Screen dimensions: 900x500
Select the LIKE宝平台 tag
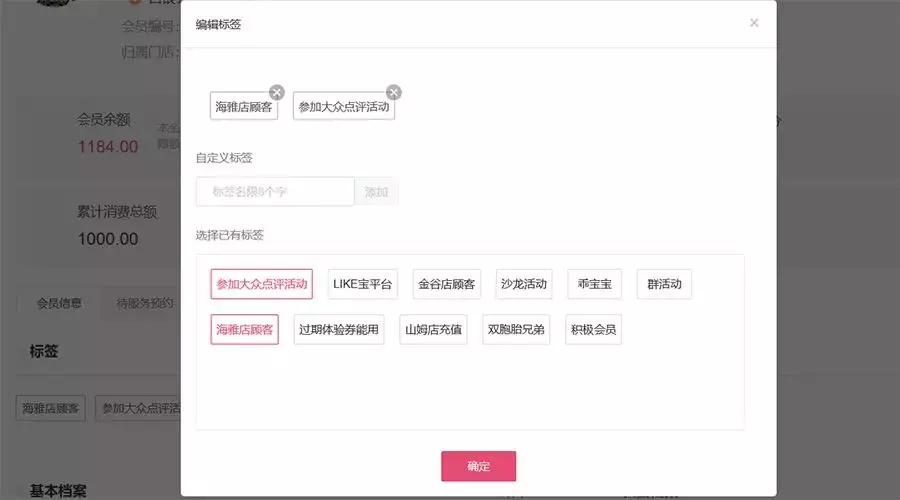[362, 284]
